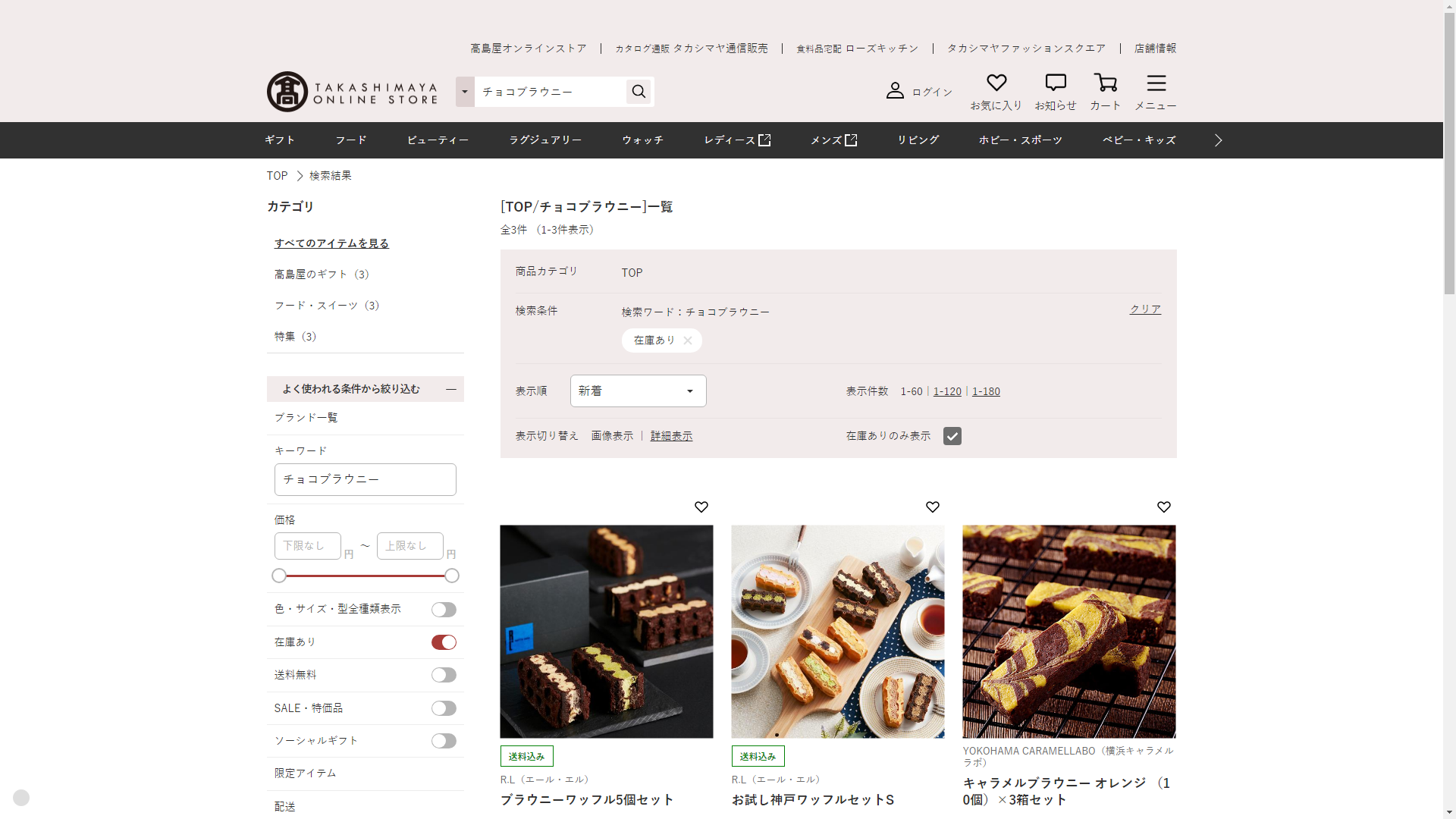1456x819 pixels.
Task: Remove the 在庫あり filter chip
Action: [687, 340]
